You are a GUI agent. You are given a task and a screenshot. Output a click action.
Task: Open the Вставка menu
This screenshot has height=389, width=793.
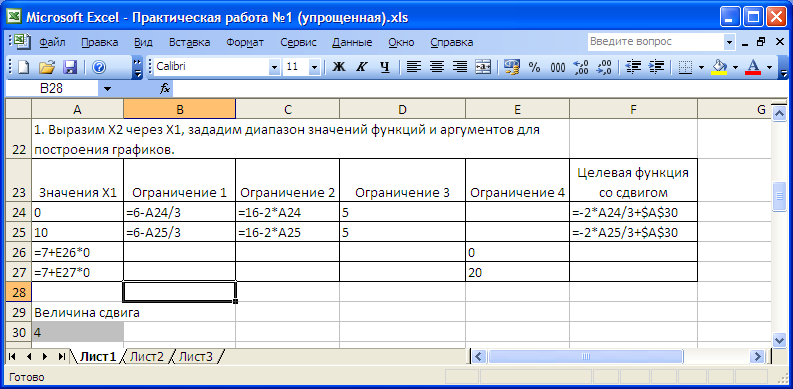coord(190,42)
